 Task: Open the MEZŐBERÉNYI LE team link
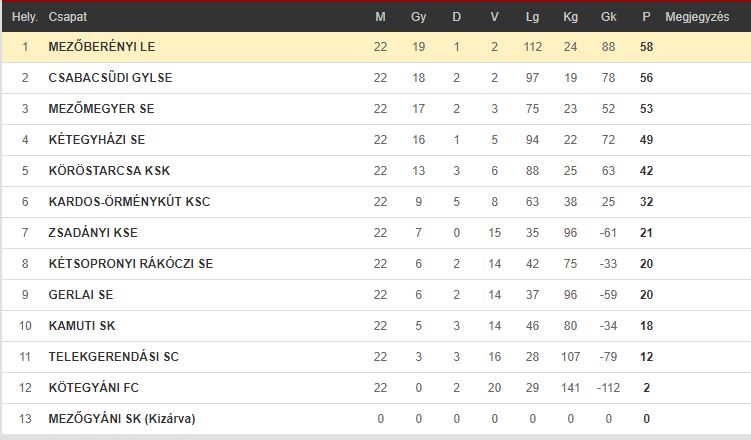(102, 47)
